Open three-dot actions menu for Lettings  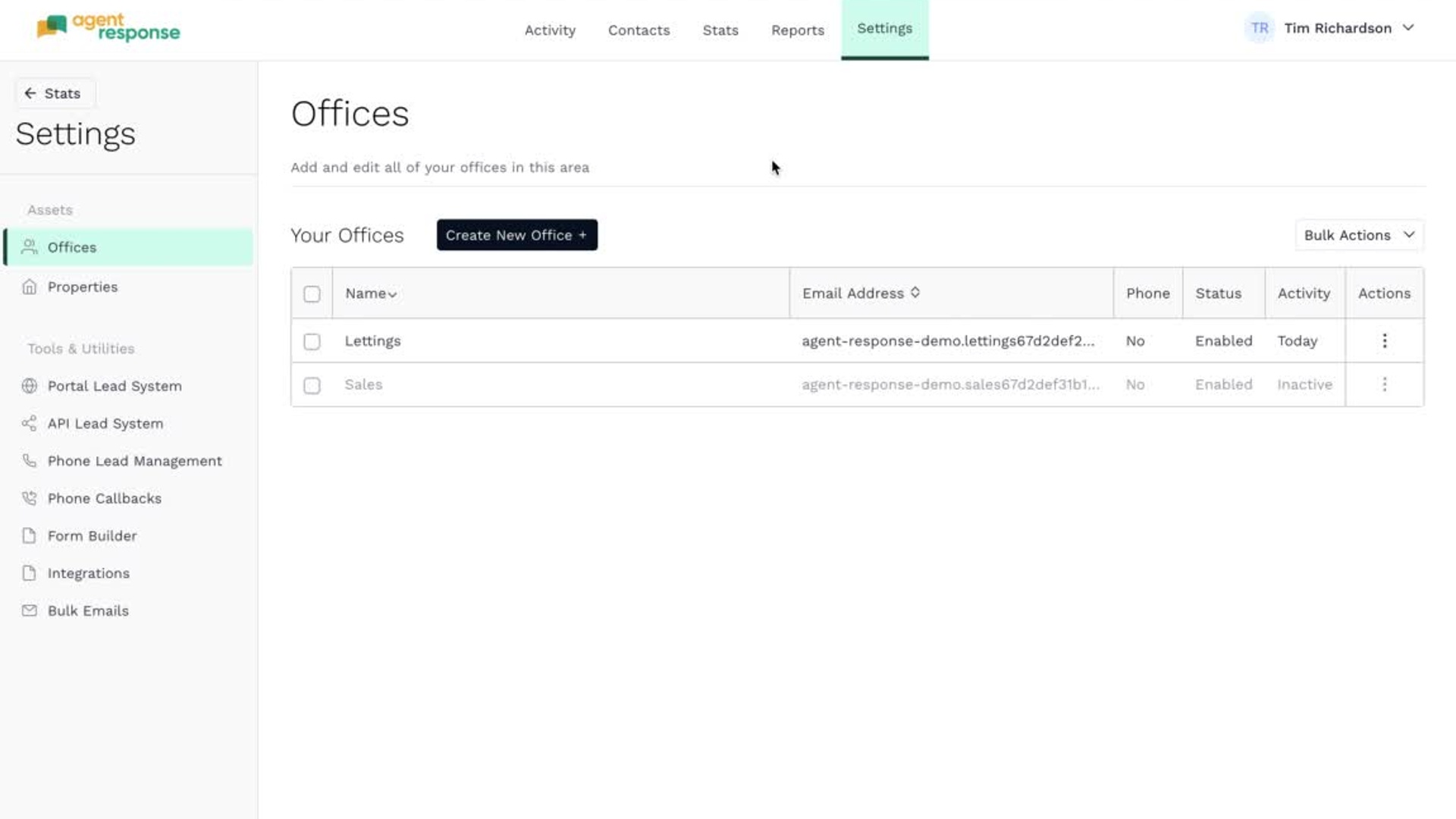1384,341
